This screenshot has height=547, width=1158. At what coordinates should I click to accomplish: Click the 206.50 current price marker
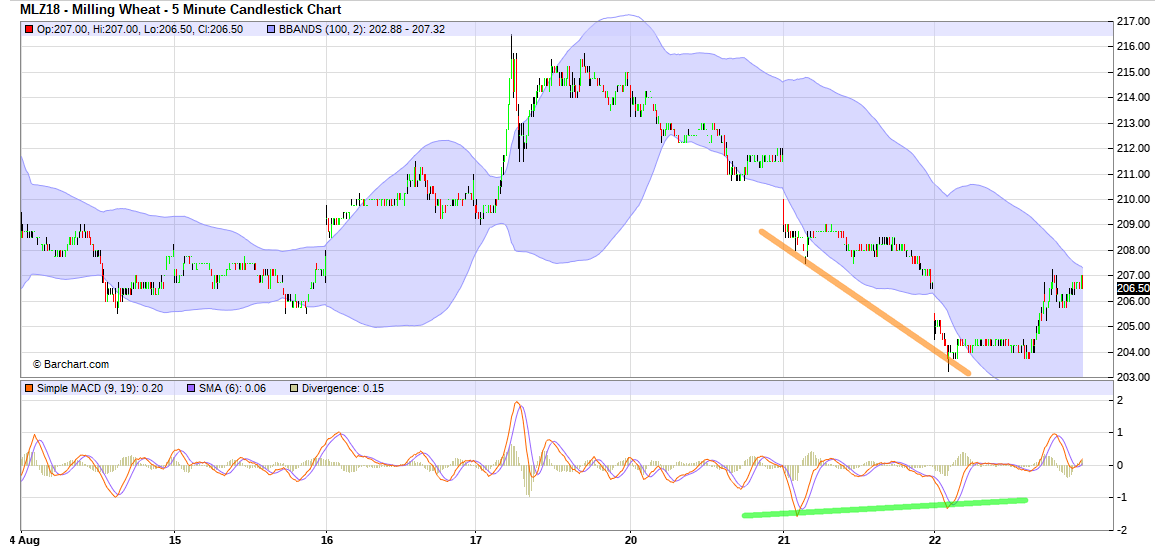point(1131,288)
